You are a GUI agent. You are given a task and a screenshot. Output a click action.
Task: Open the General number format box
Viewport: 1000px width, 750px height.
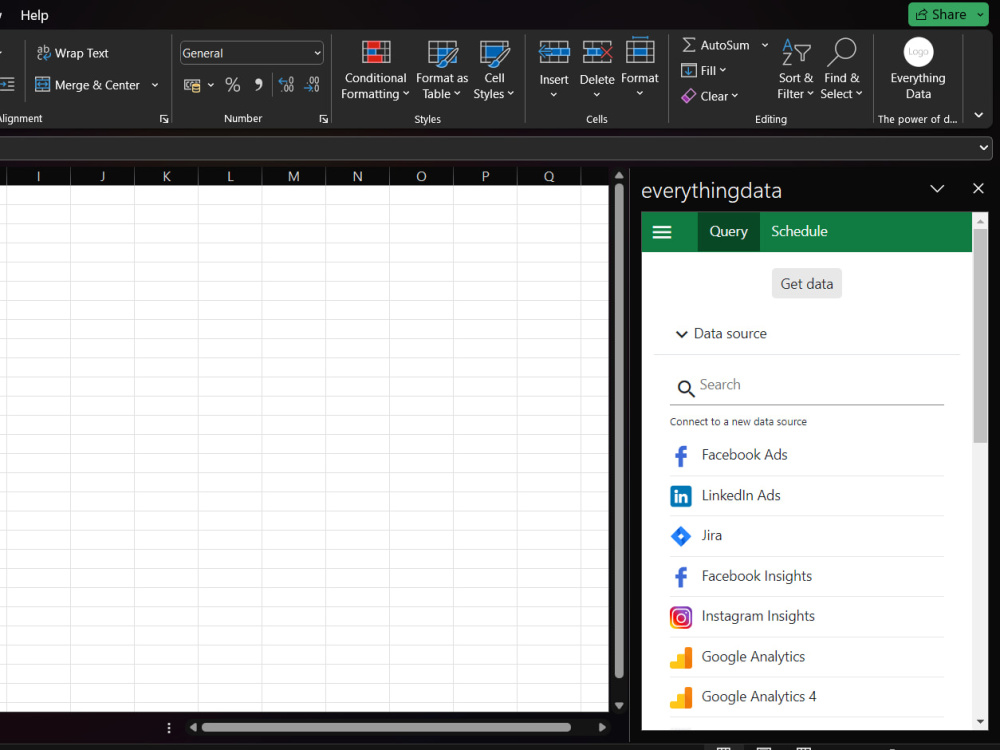tap(251, 53)
